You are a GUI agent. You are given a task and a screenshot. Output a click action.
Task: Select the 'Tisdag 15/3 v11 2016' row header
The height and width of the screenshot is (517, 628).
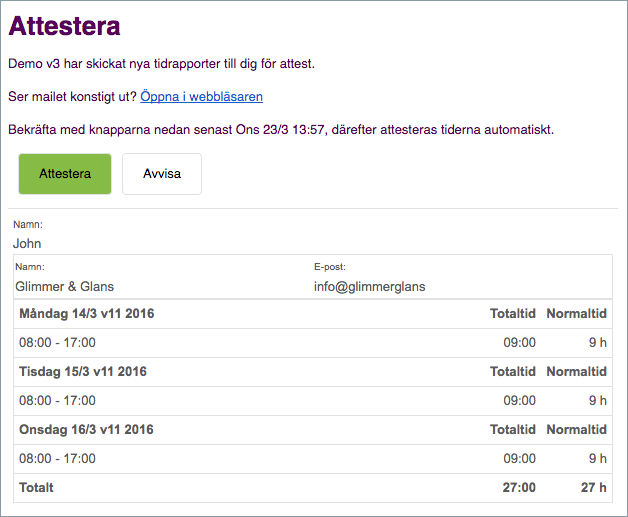[83, 372]
